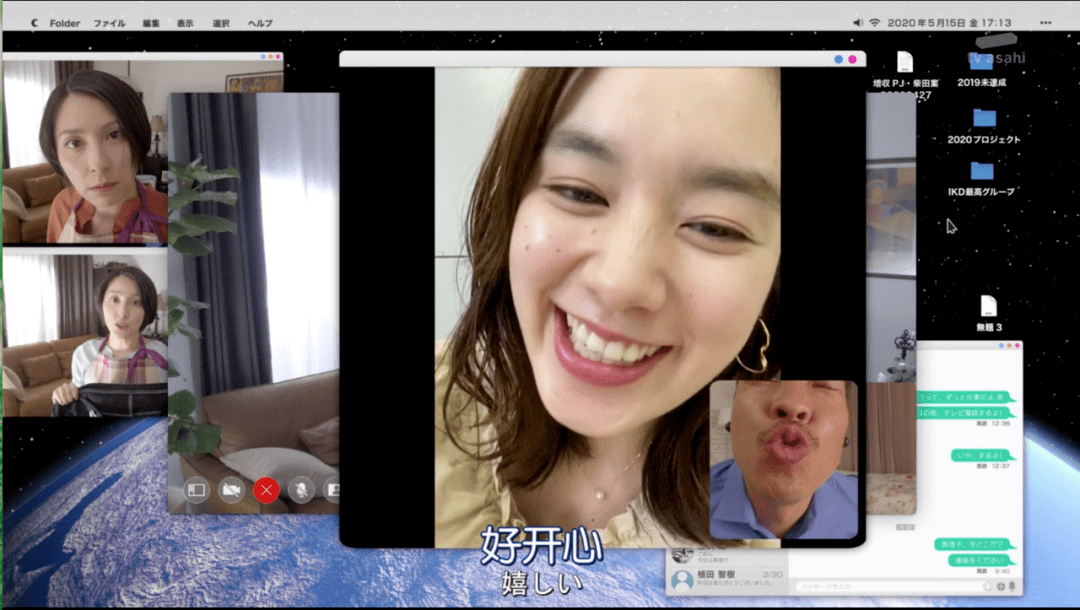Click the microphone icon in the chat input bar
Screen dimensions: 1080x610
(1012, 587)
